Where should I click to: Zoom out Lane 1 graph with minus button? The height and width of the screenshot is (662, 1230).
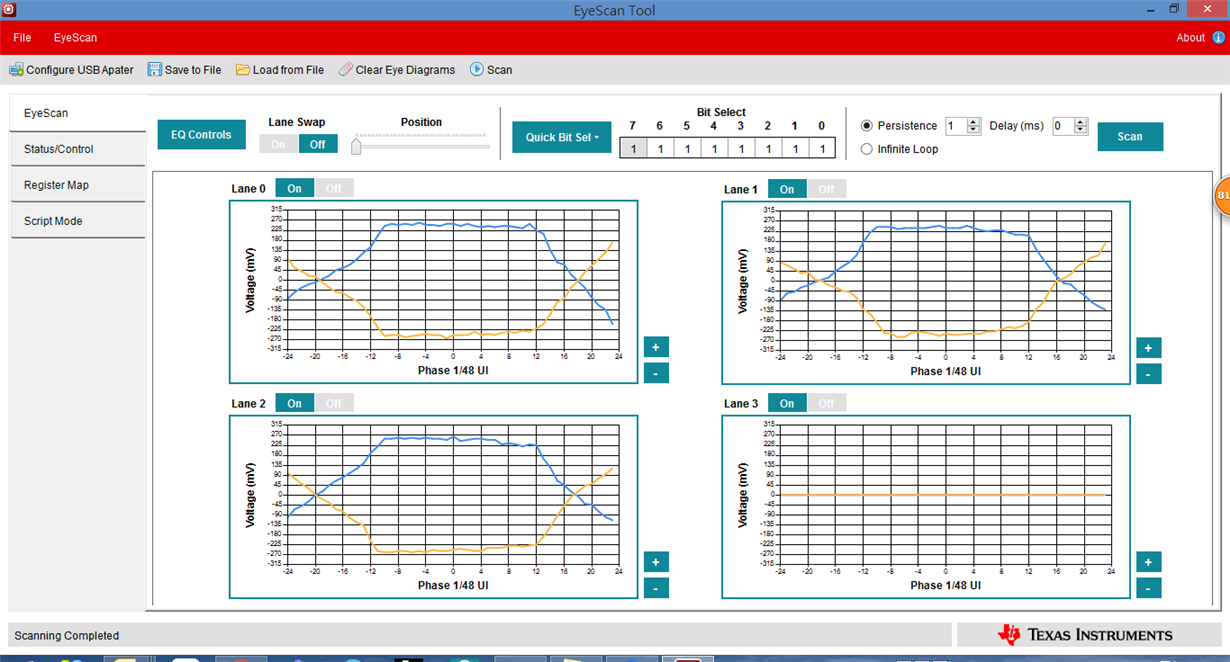(x=1148, y=373)
